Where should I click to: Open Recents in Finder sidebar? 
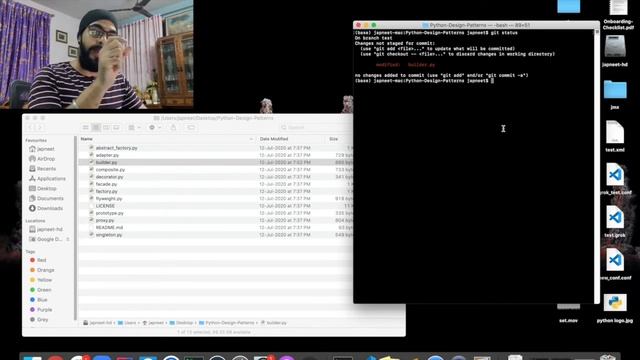[x=42, y=169]
